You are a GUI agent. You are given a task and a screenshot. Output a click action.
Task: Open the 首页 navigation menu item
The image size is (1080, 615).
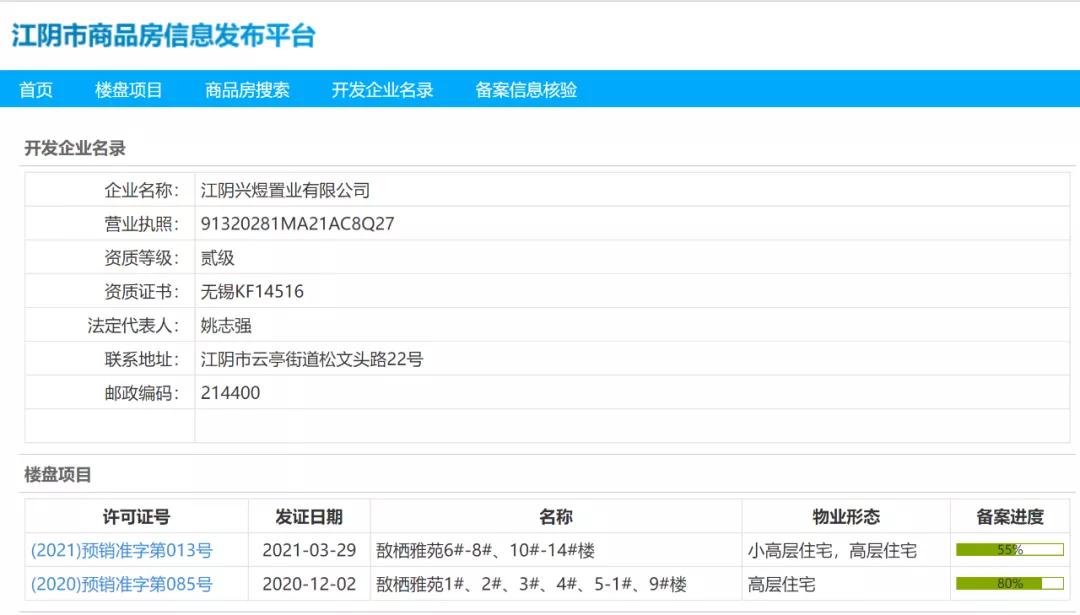tap(36, 89)
